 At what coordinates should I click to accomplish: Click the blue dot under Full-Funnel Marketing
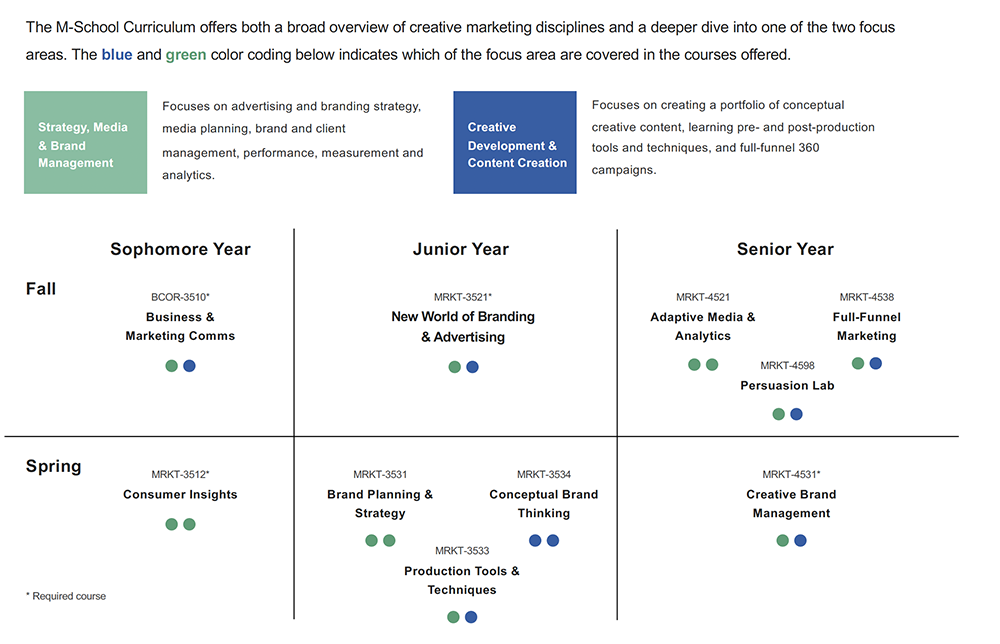pos(876,363)
